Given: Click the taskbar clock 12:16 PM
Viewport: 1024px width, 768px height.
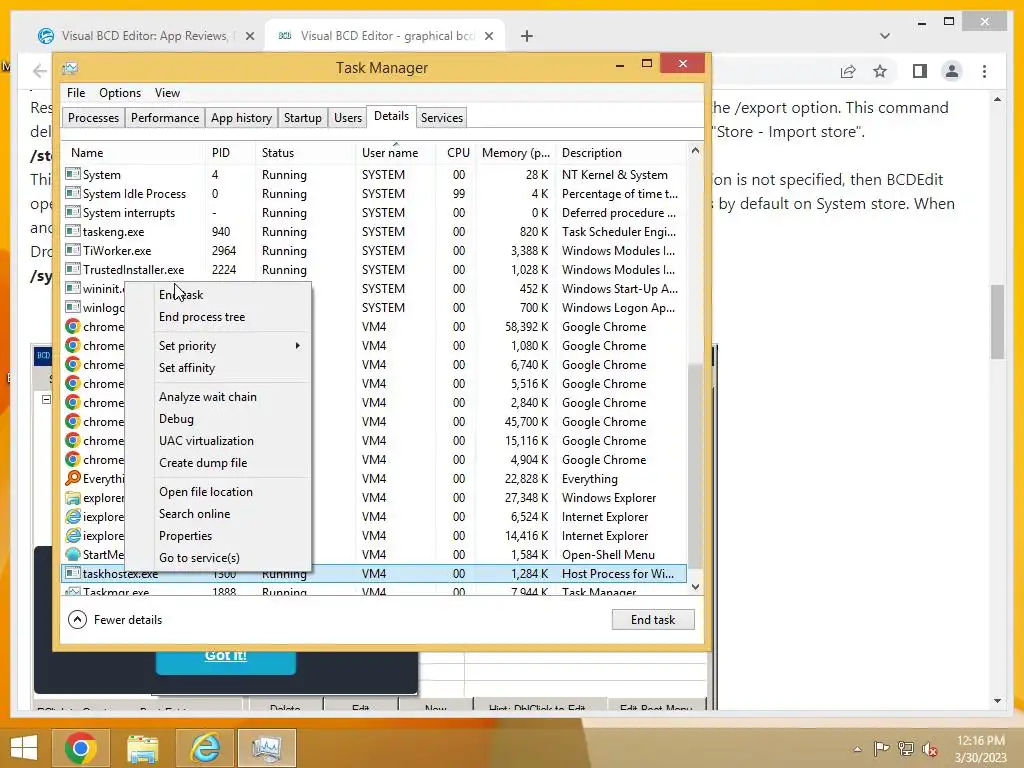Looking at the screenshot, I should coord(980,741).
